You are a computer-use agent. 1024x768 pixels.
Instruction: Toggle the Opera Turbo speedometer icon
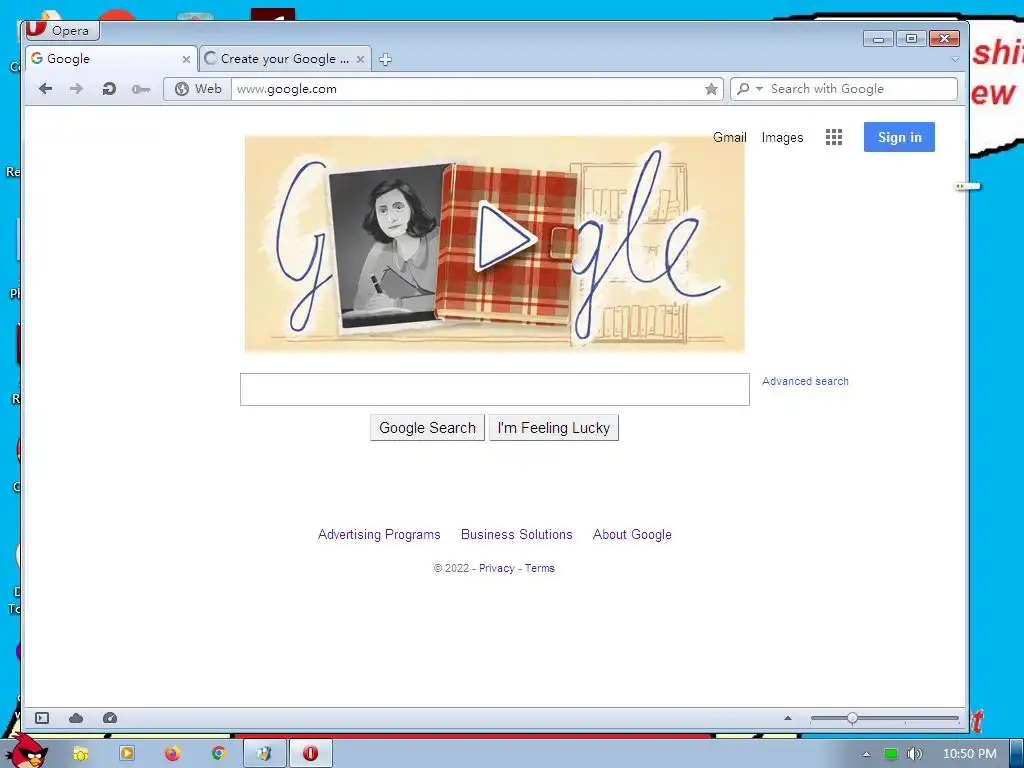[110, 718]
